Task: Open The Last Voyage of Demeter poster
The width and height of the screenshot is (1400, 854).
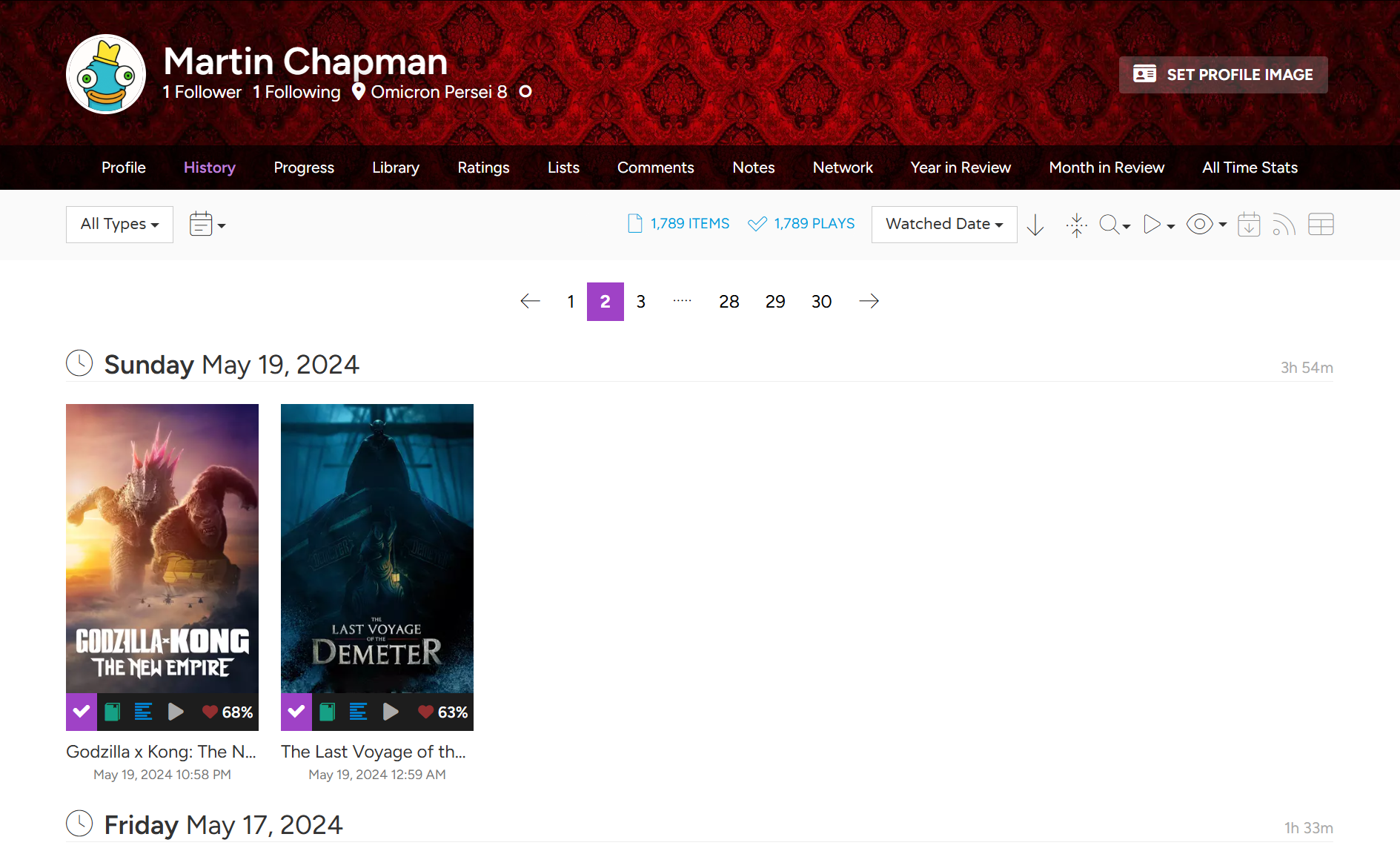Action: click(377, 549)
